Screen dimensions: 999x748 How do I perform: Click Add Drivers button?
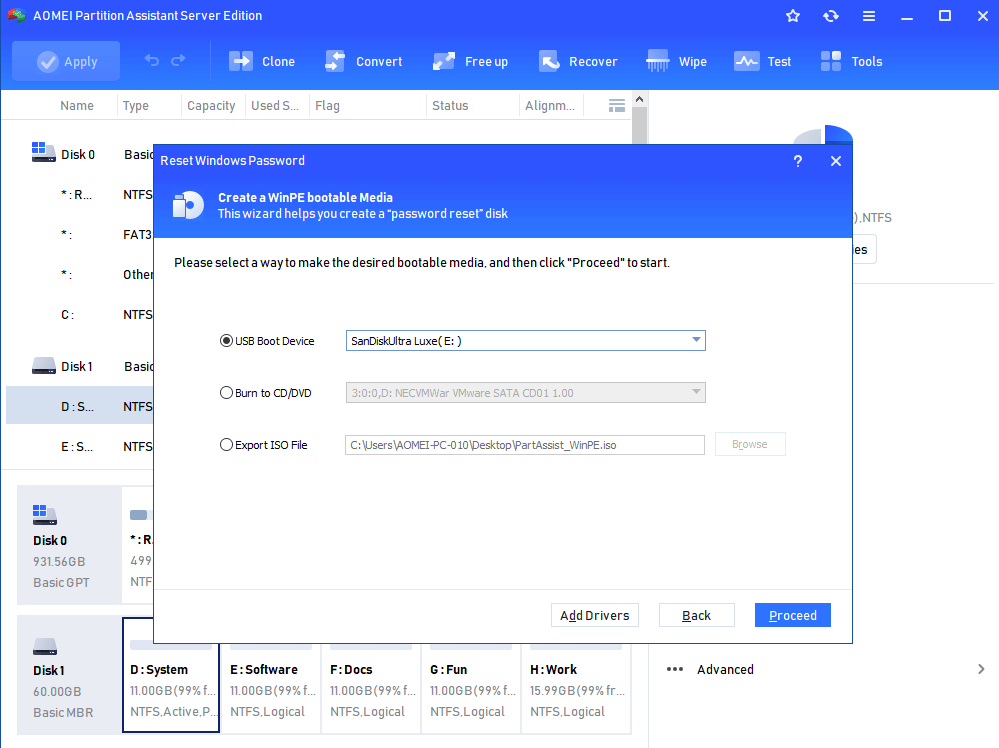click(x=594, y=615)
